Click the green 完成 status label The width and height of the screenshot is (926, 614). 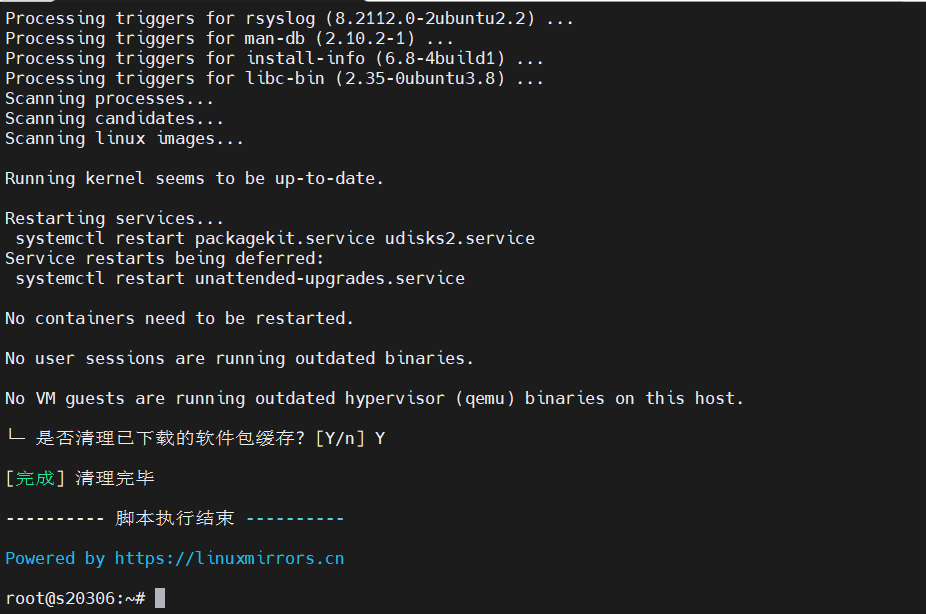pos(35,478)
